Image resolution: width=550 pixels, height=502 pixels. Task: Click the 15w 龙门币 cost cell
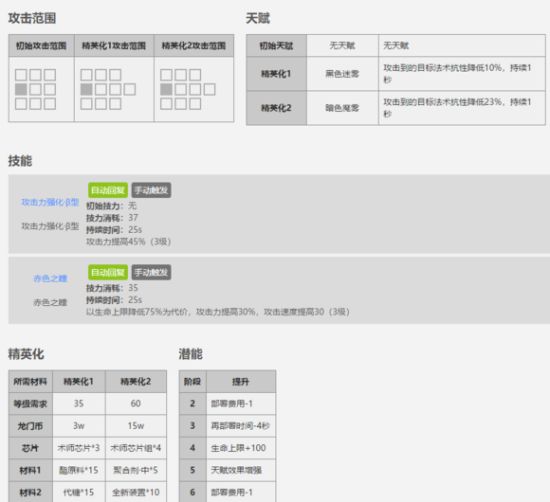(x=136, y=426)
